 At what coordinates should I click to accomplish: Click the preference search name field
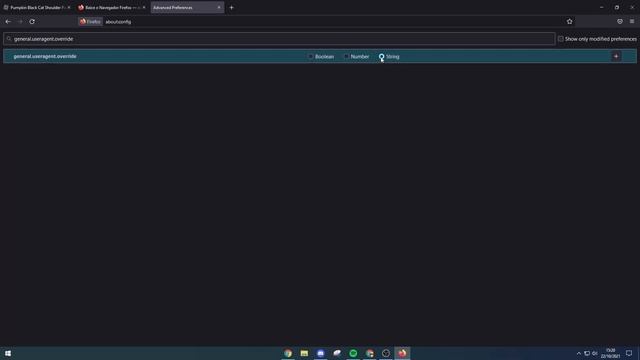coord(279,39)
